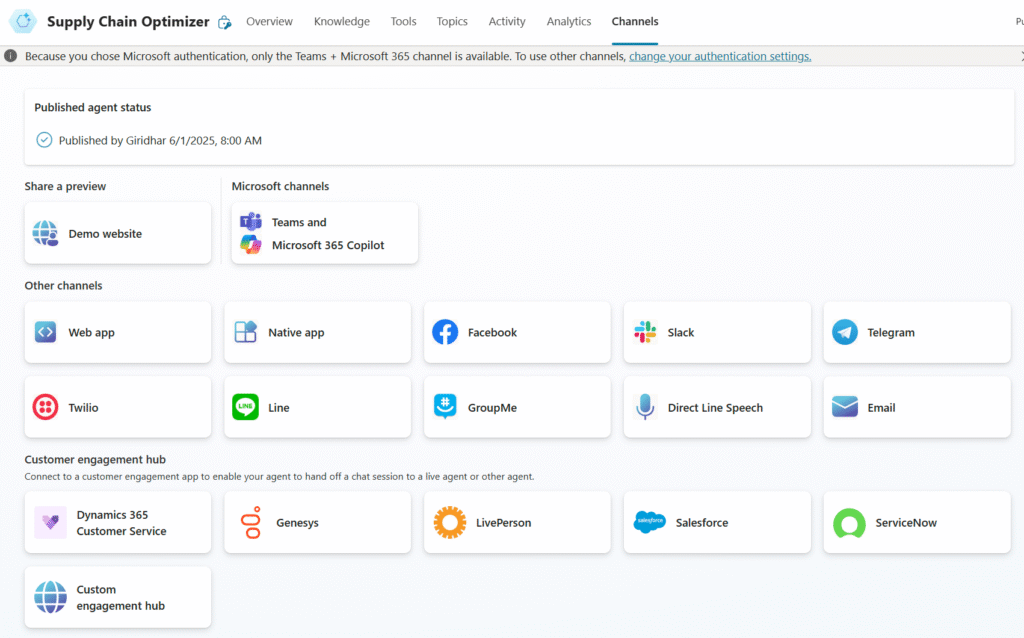Select the Channels tab

[635, 22]
